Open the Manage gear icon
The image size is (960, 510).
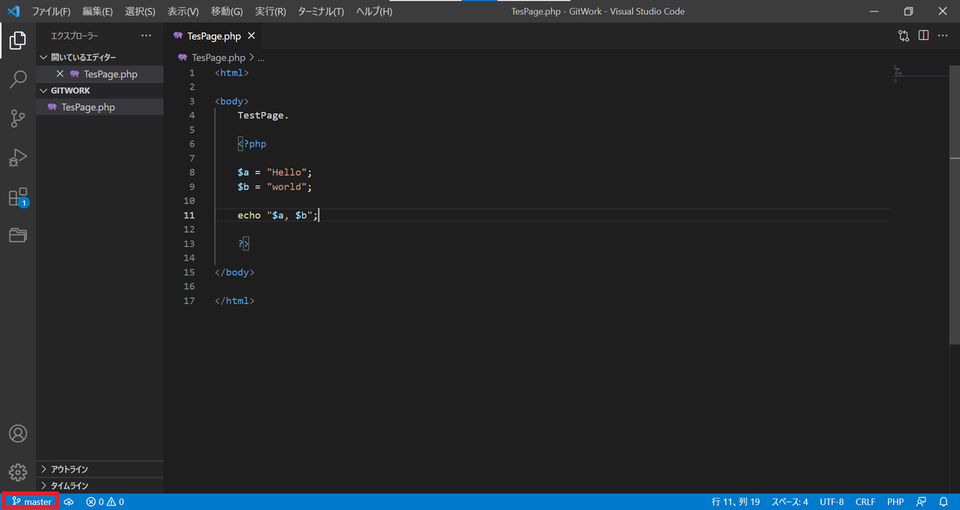coord(18,472)
